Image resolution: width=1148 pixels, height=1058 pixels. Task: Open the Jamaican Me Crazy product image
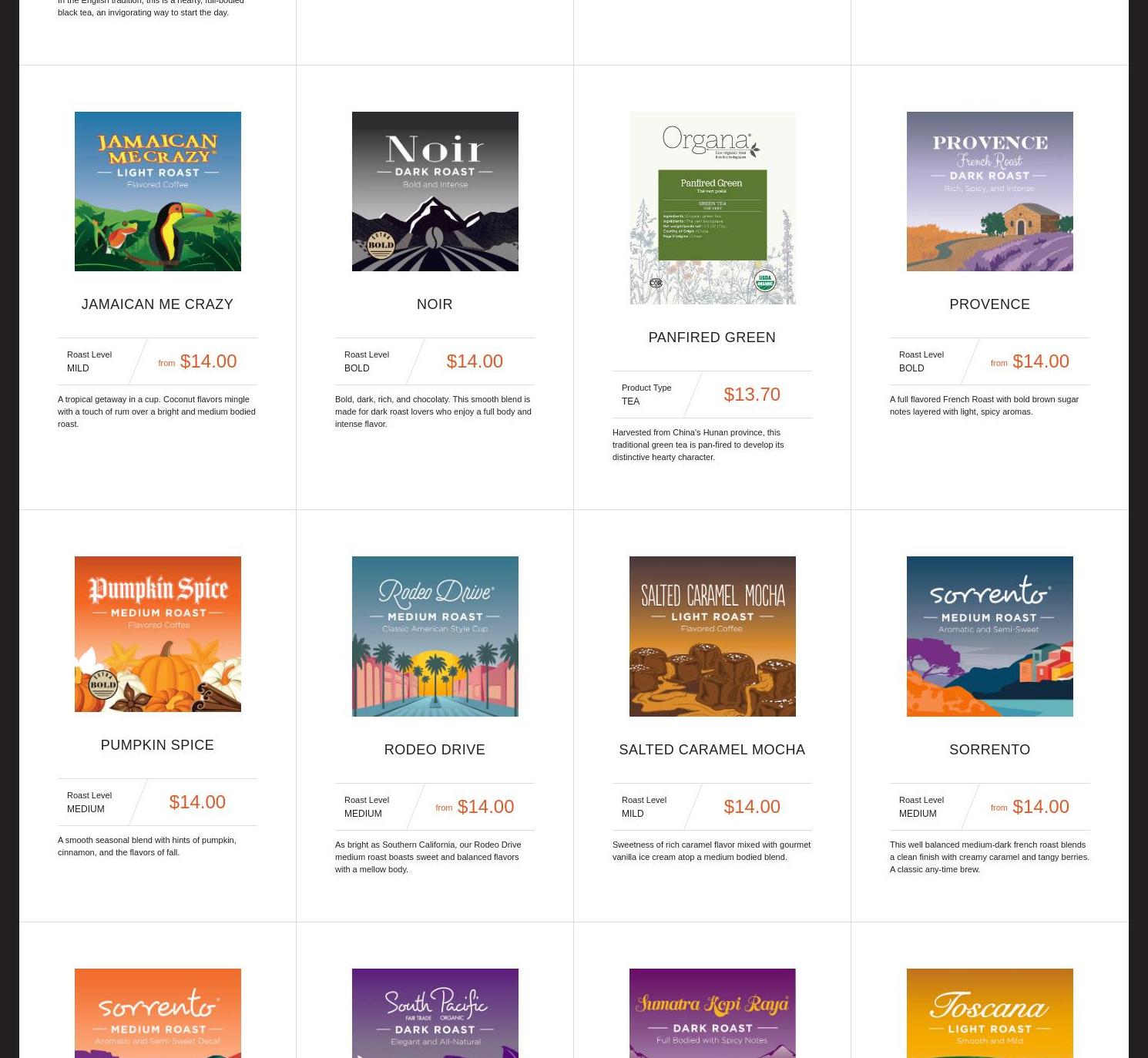[x=157, y=191]
